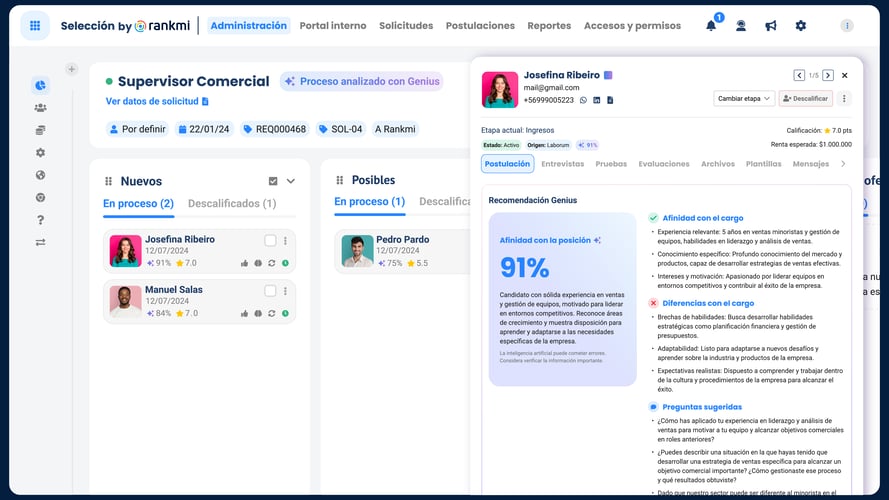The width and height of the screenshot is (889, 500).
Task: Open WhatsApp for Josefina Ribeiro
Action: click(x=584, y=100)
